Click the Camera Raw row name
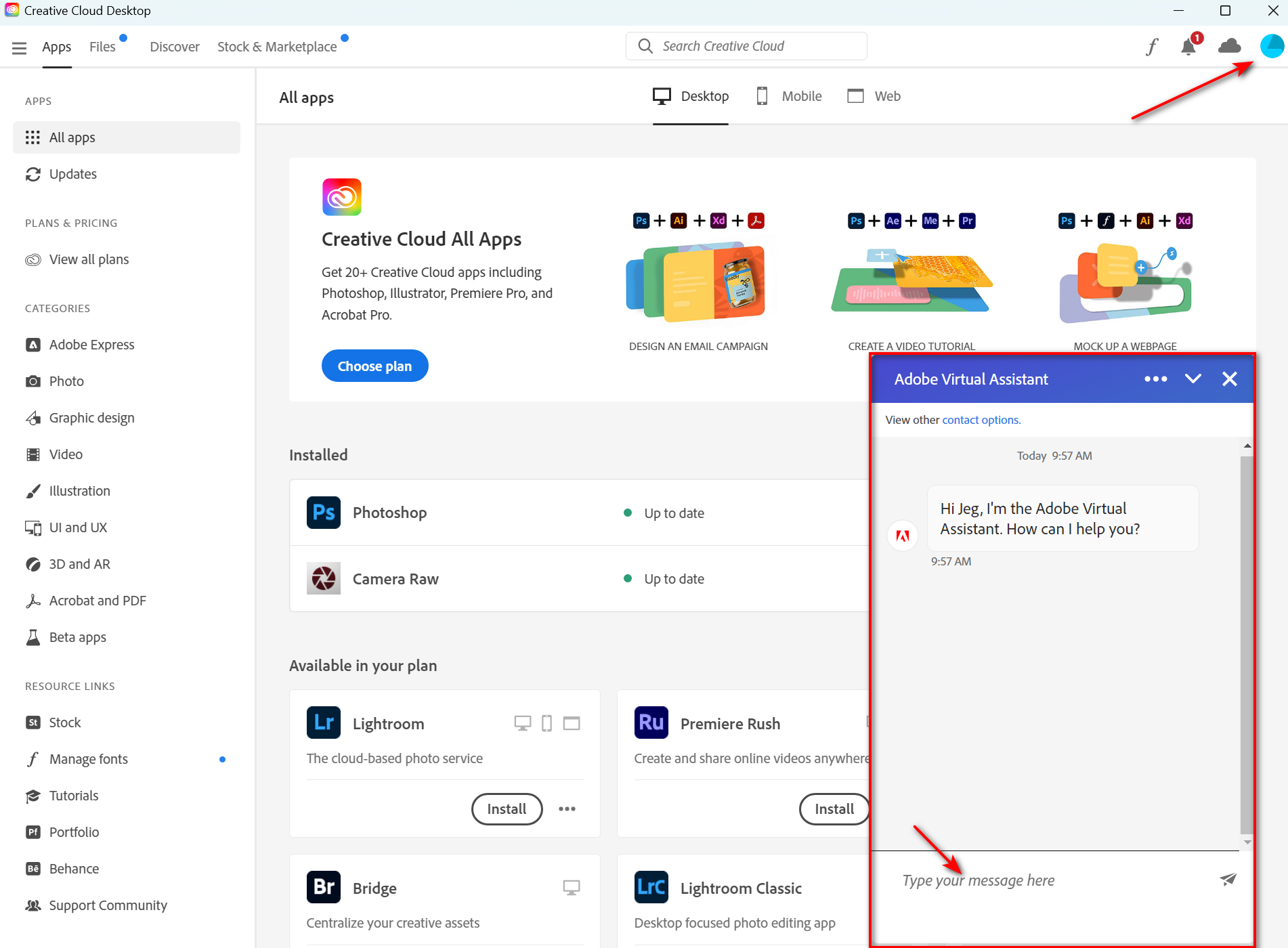This screenshot has width=1288, height=948. (395, 579)
